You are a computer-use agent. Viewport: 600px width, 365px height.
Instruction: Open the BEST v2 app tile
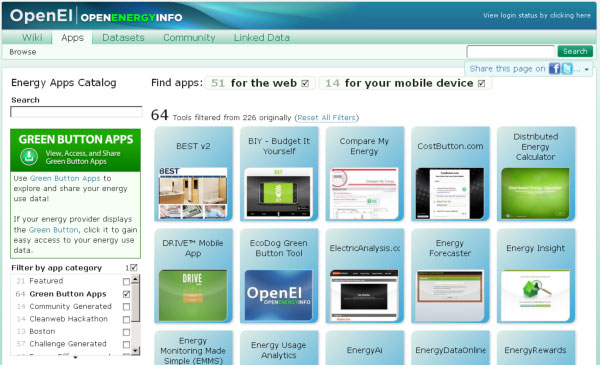click(193, 174)
